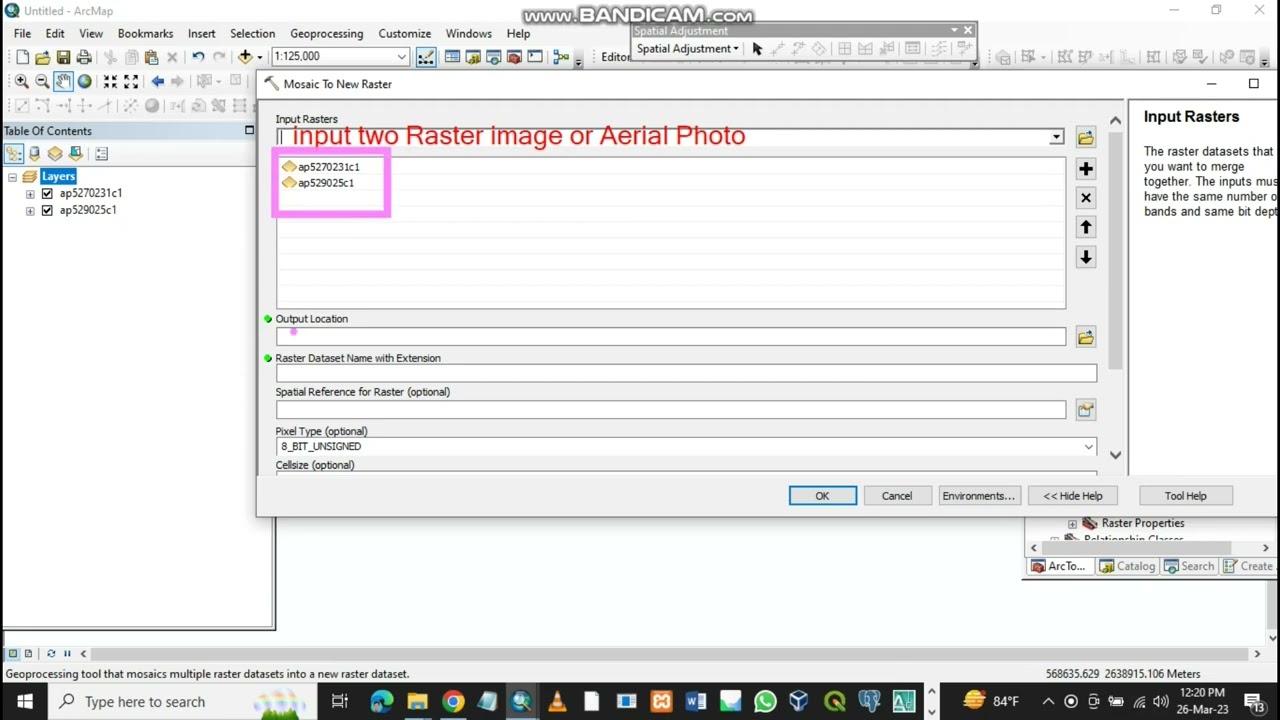Open the Catalog window icon in toolbar

click(x=473, y=57)
